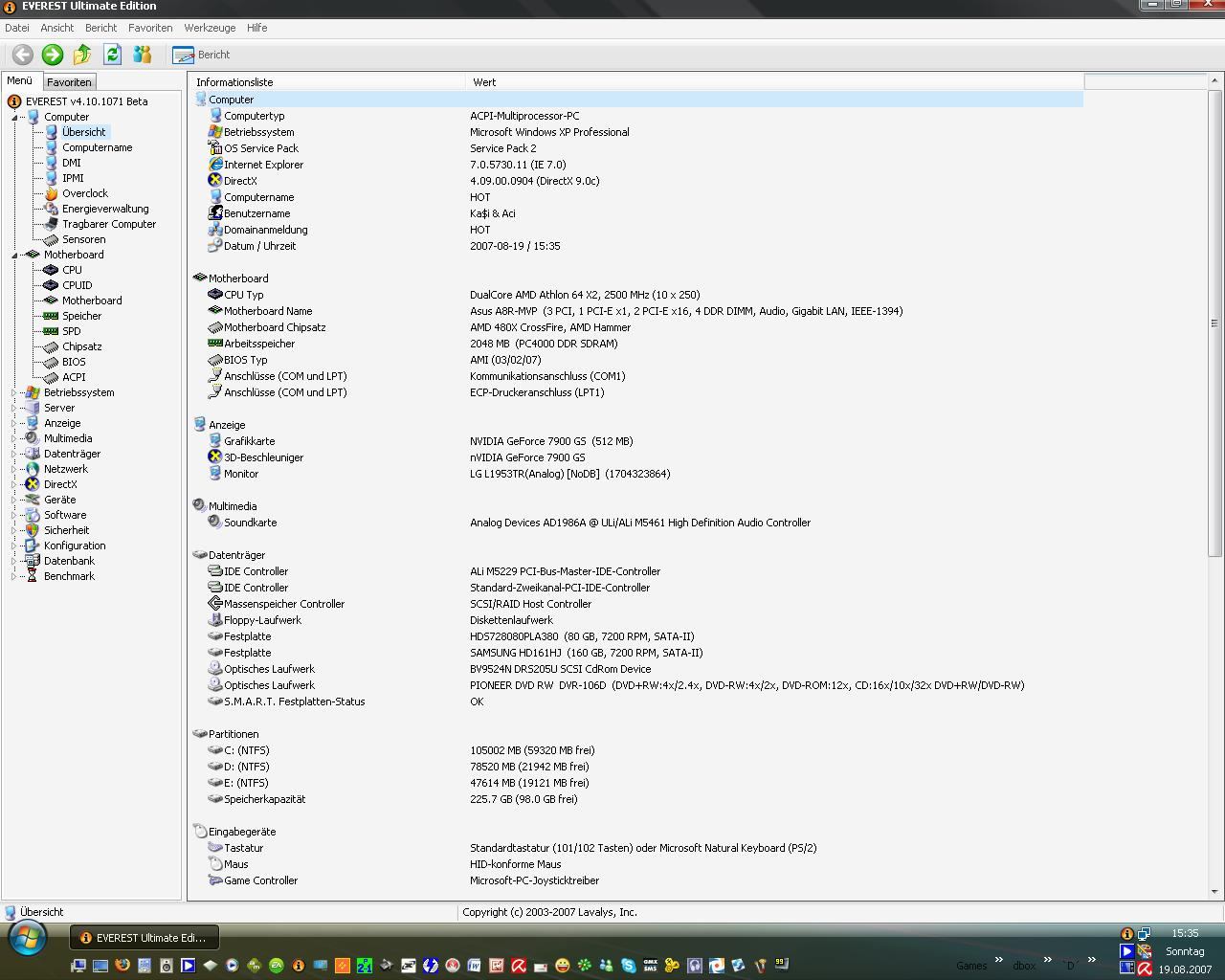Viewport: 1225px width, 980px height.
Task: Click the taskbar clock showing 15:35
Action: [x=1185, y=933]
